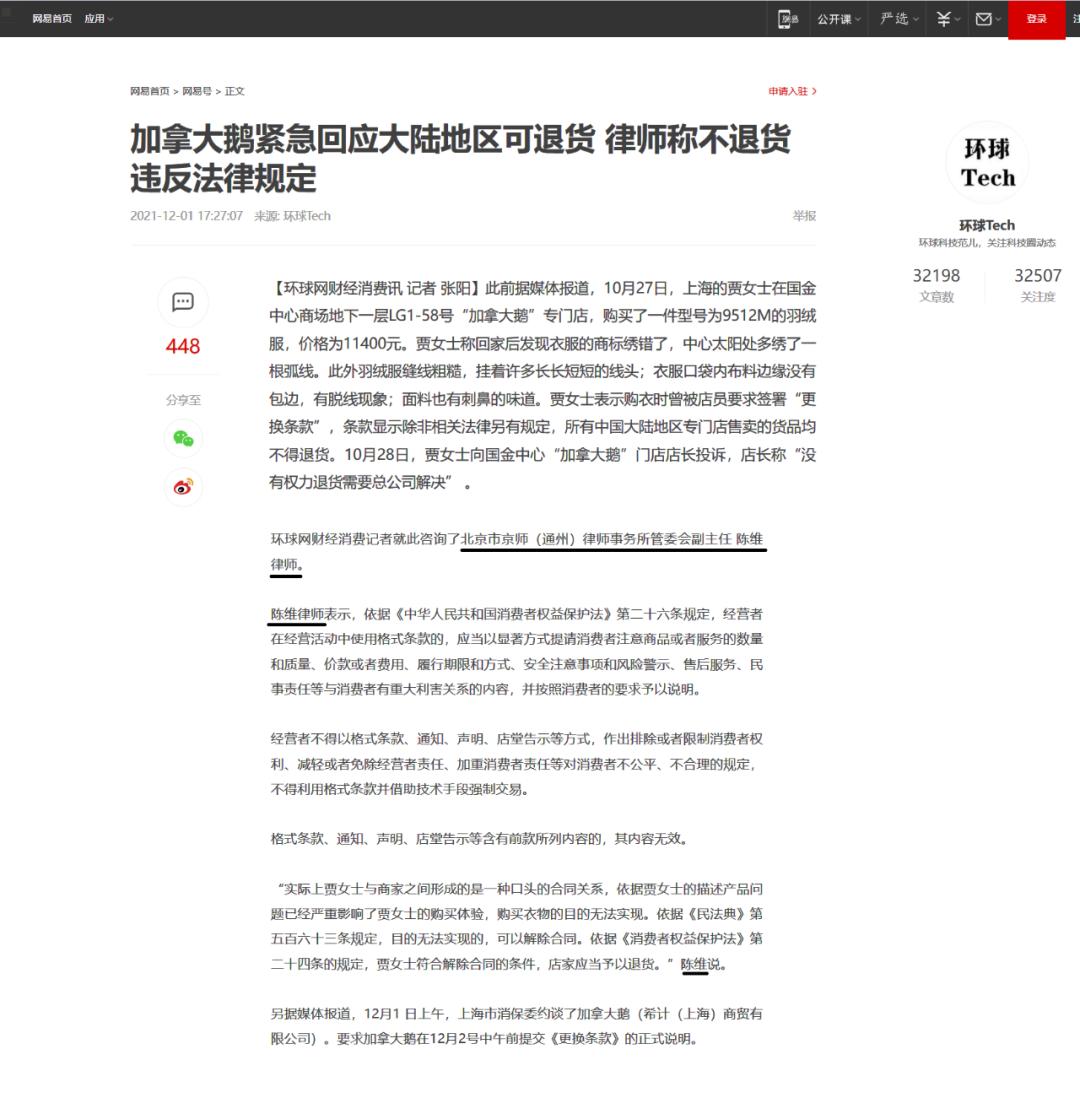Viewport: 1080px width, 1098px height.
Task: Share article via WeChat icon
Action: [184, 438]
